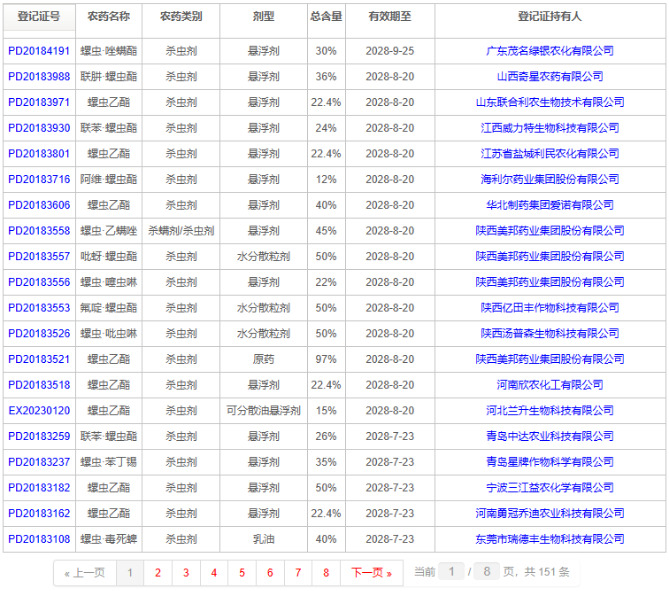Go to page 6

270,573
